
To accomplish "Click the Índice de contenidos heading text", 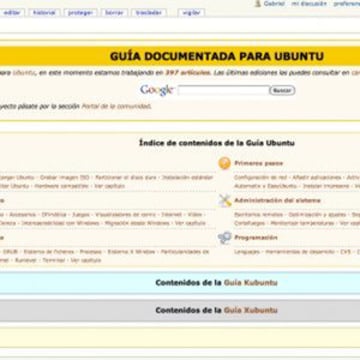I will pyautogui.click(x=217, y=143).
